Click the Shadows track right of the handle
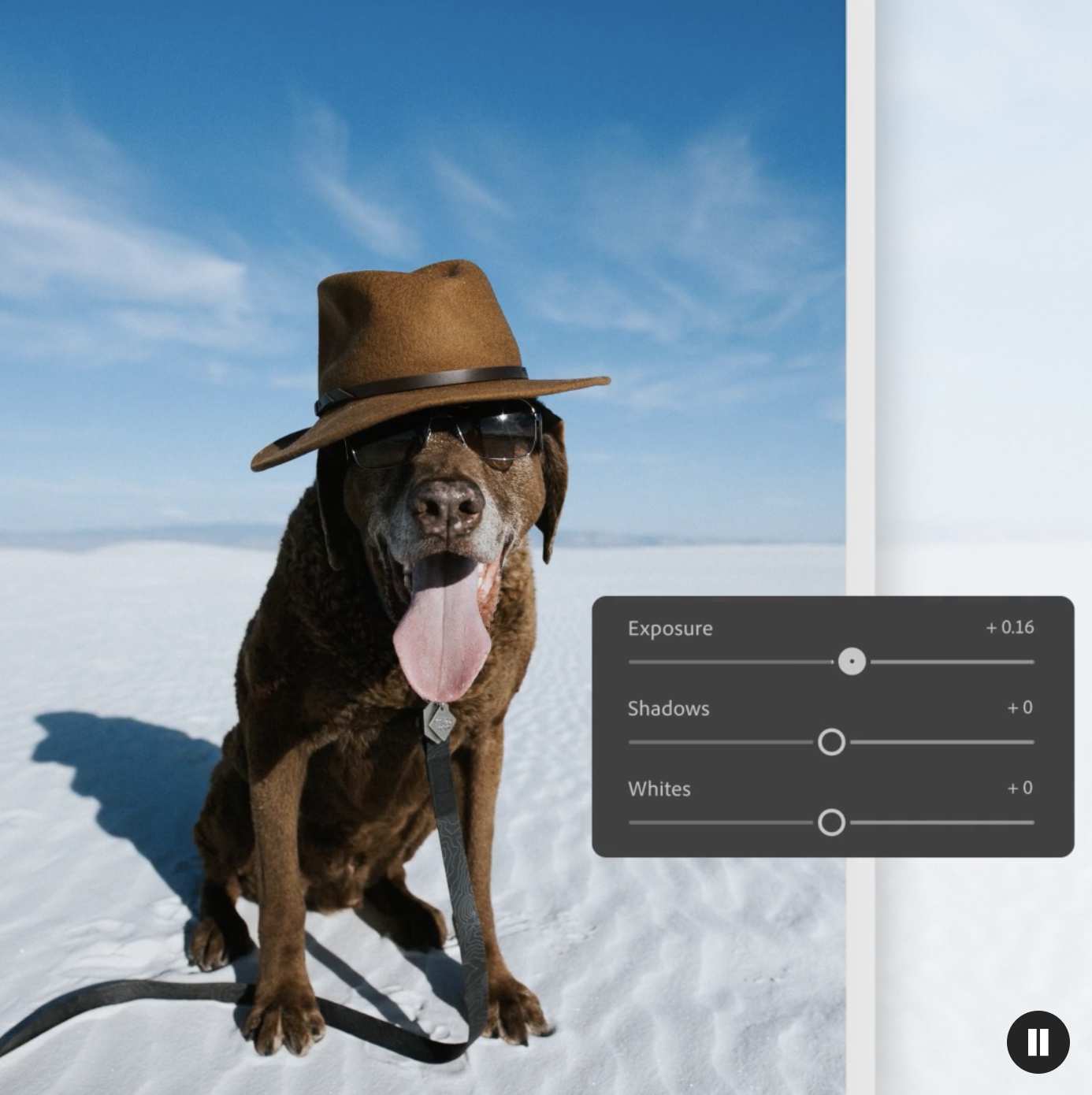Viewport: 1092px width, 1095px height. tap(945, 742)
